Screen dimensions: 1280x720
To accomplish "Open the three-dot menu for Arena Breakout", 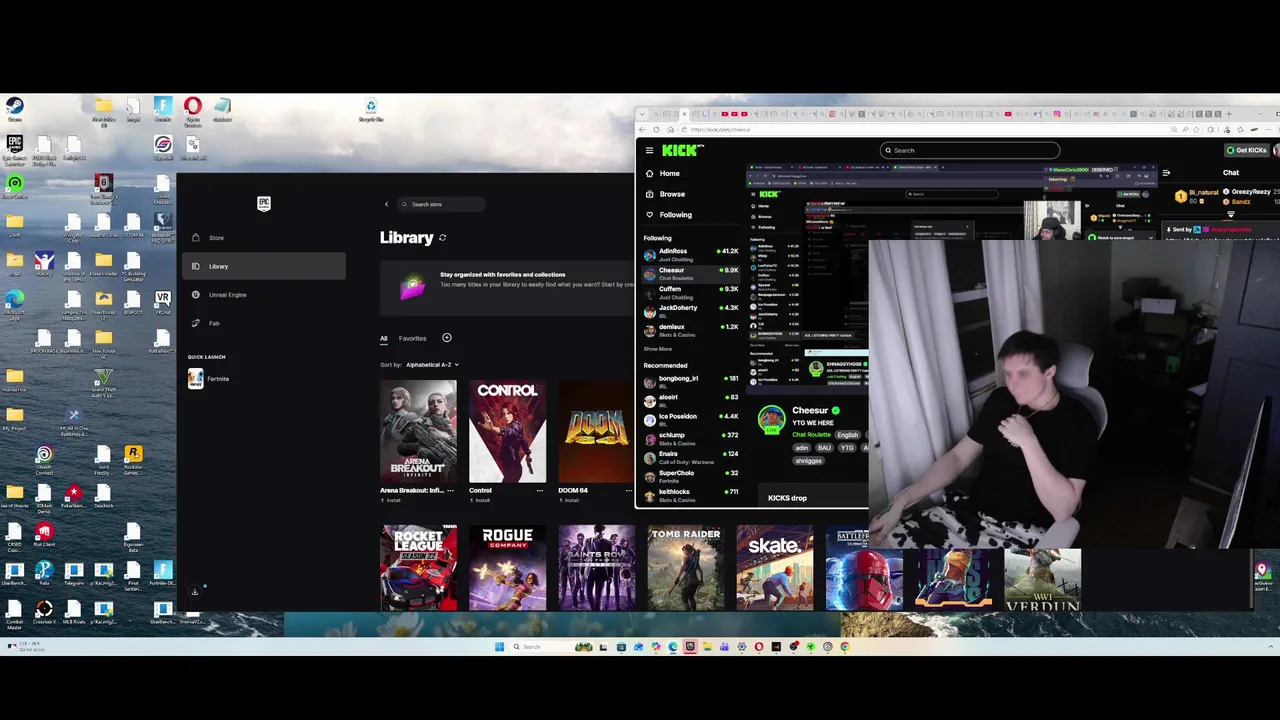I will (x=451, y=490).
